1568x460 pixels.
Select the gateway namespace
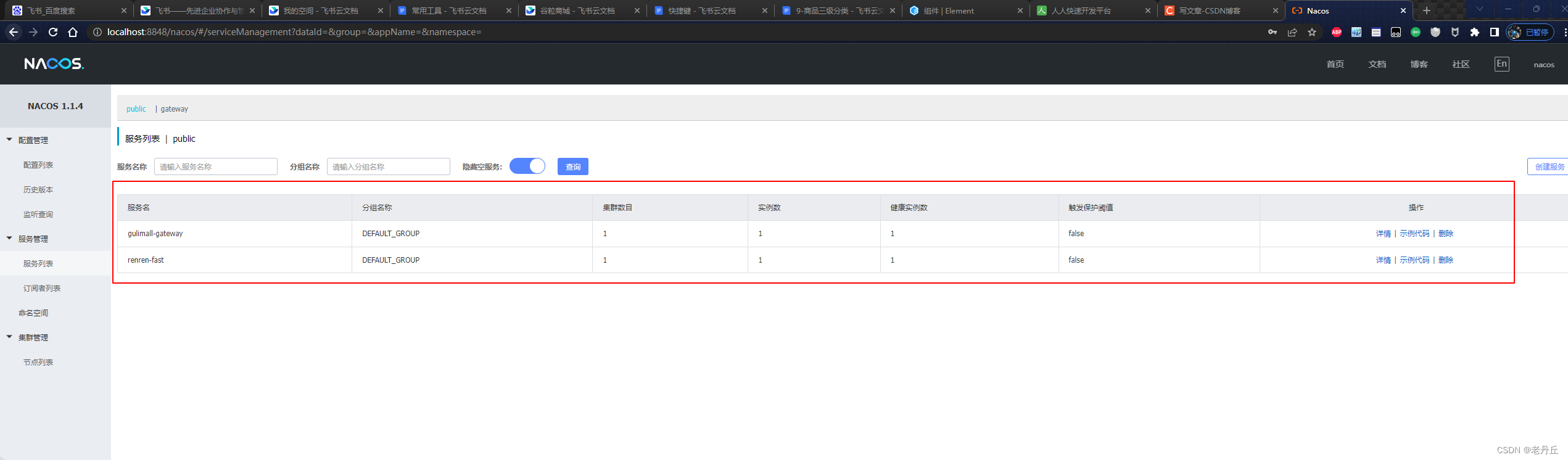[x=175, y=109]
